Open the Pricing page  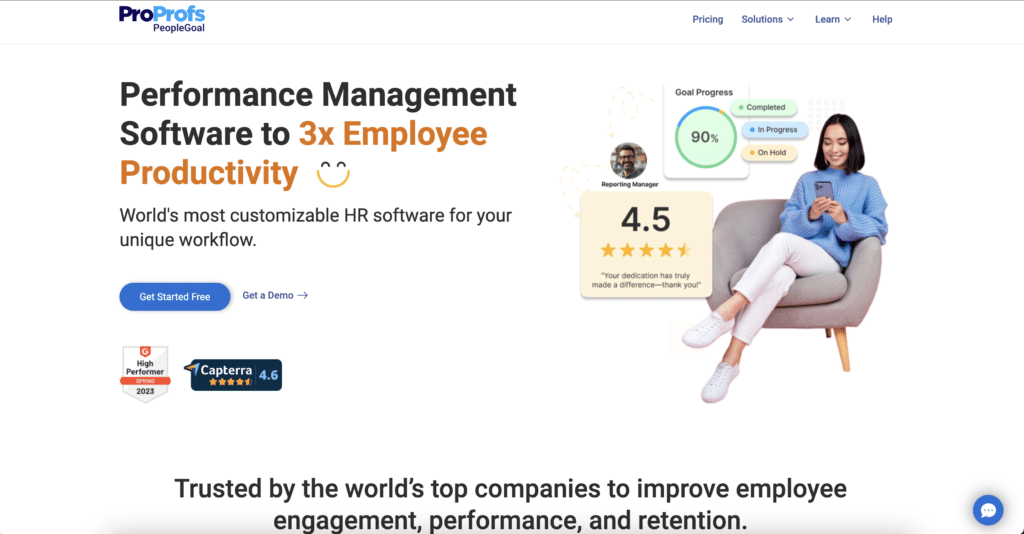707,19
